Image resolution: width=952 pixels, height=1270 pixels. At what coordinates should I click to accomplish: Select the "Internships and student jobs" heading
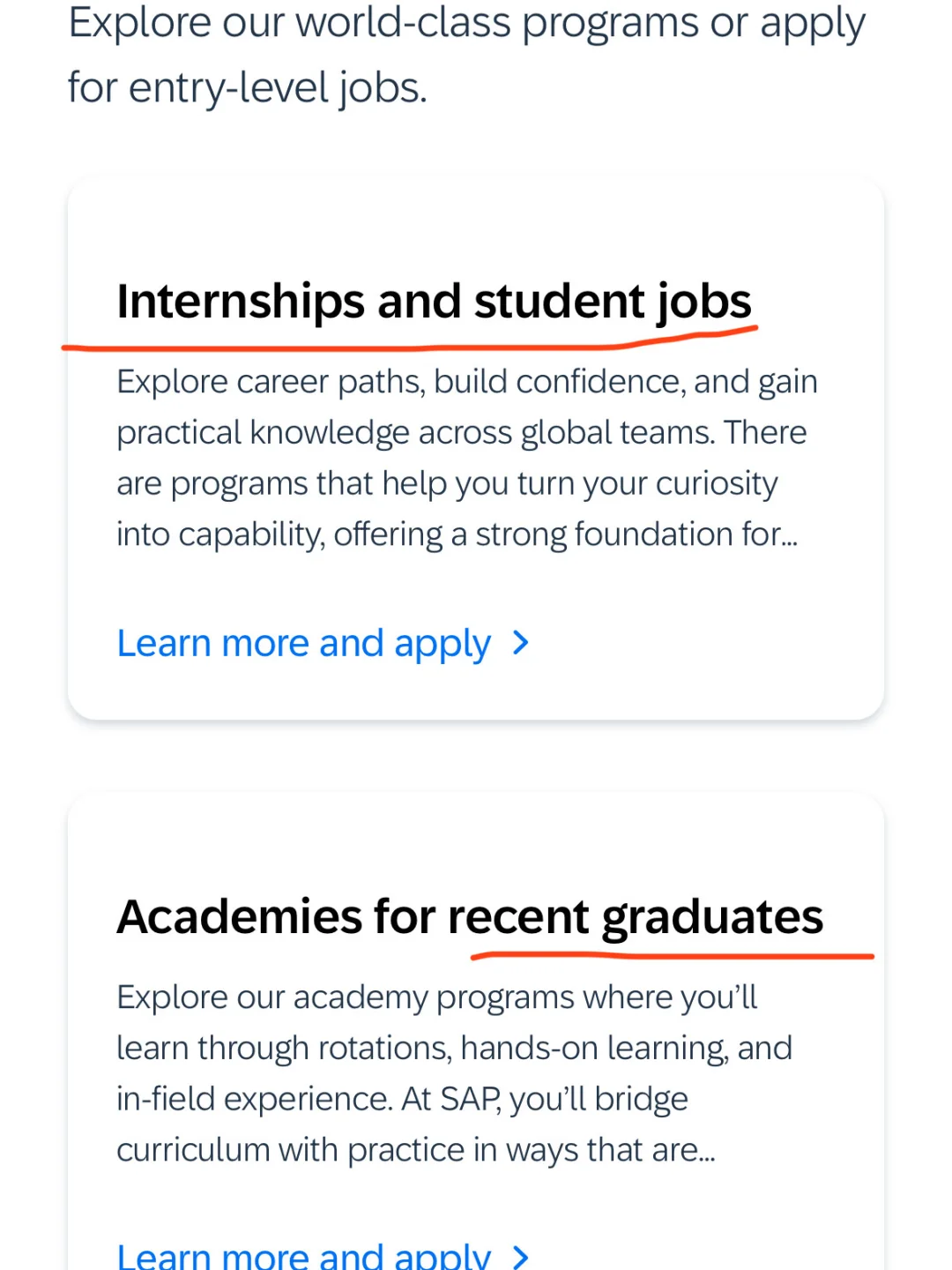(434, 302)
